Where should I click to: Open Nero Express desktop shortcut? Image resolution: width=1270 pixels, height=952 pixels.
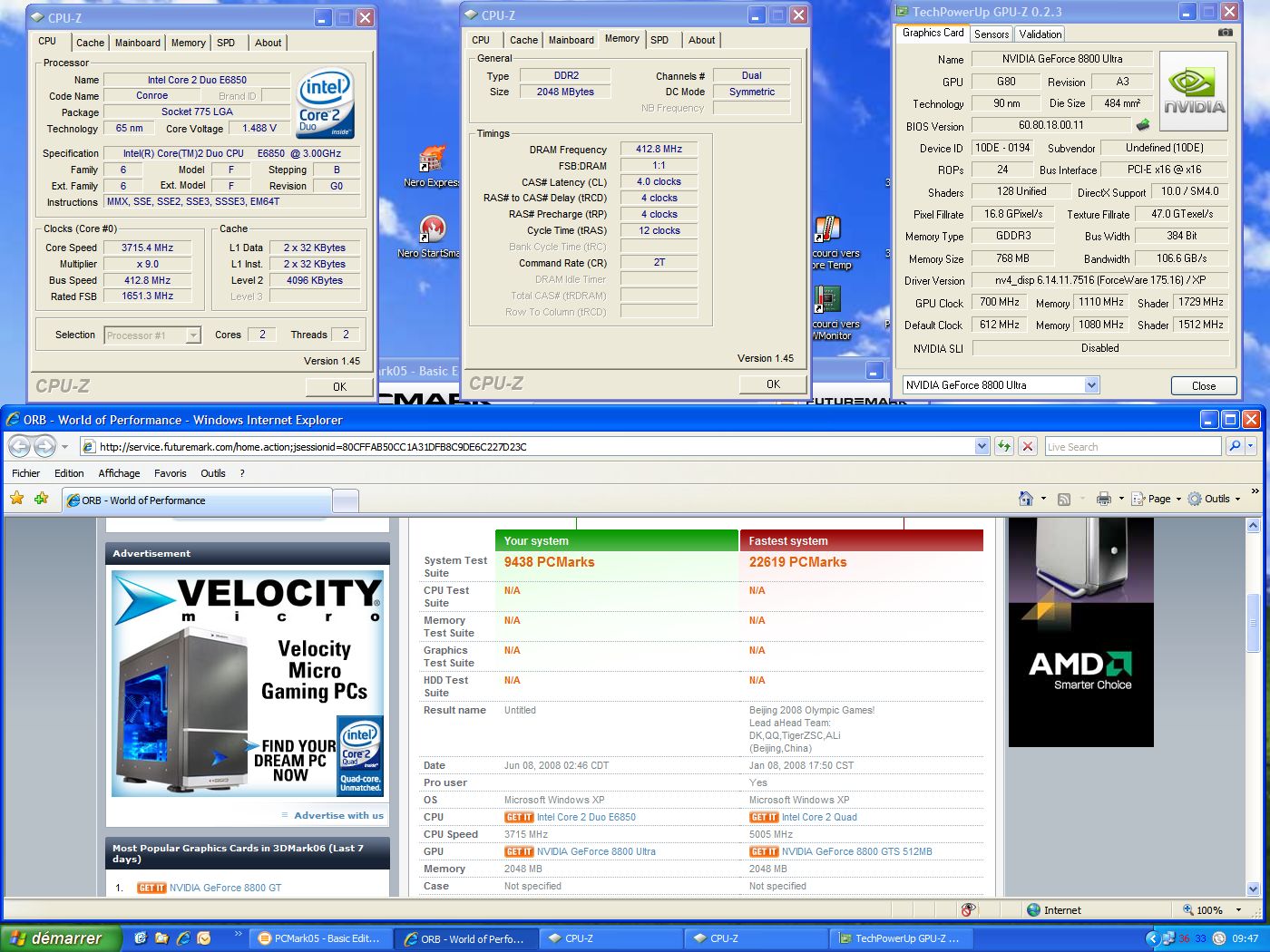pos(432,164)
